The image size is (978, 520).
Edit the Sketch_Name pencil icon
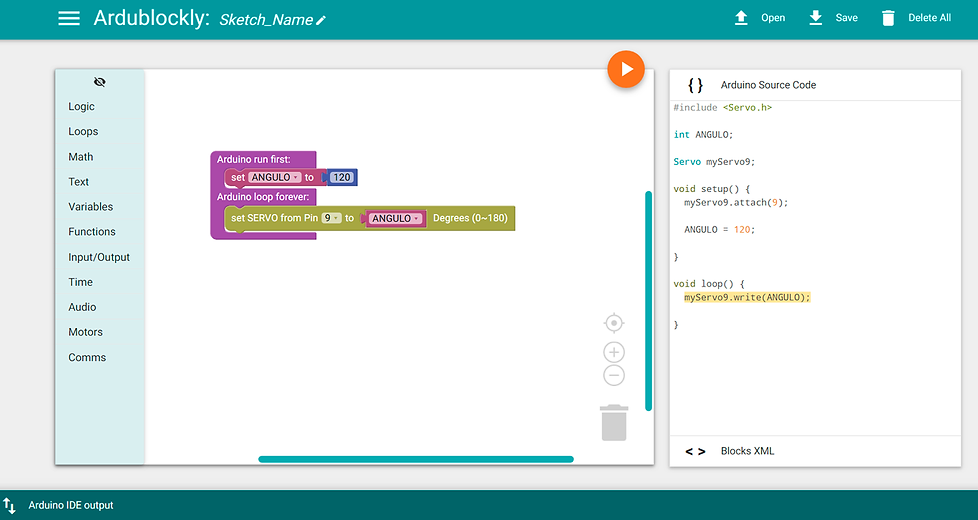(321, 21)
